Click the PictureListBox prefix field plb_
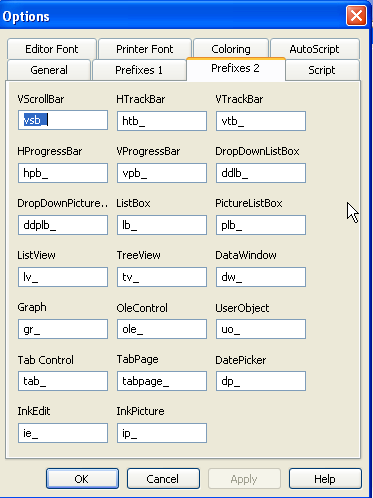373x498 pixels. click(261, 225)
